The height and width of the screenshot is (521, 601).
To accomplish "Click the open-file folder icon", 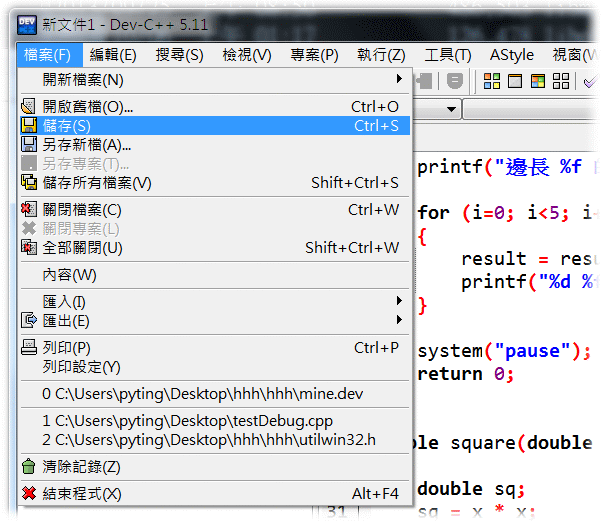I will [x=29, y=107].
